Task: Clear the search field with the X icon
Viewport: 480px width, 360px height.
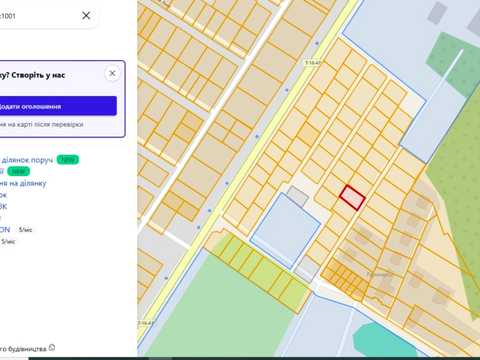Action: (x=86, y=15)
